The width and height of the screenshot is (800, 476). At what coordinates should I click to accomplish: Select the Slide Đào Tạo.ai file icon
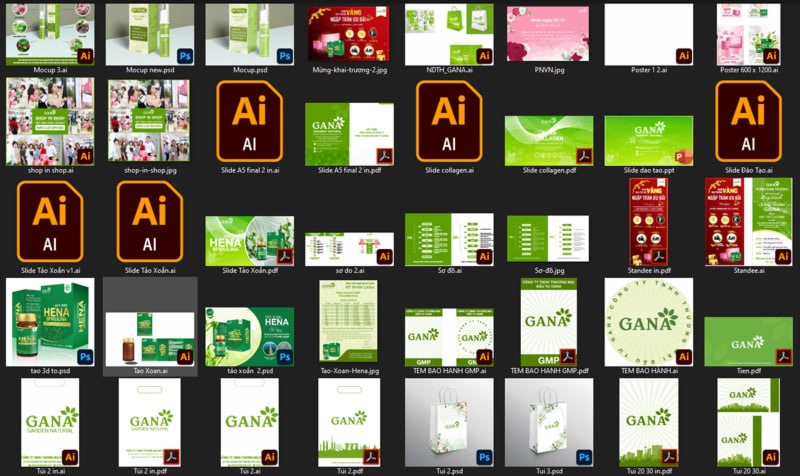pos(748,121)
